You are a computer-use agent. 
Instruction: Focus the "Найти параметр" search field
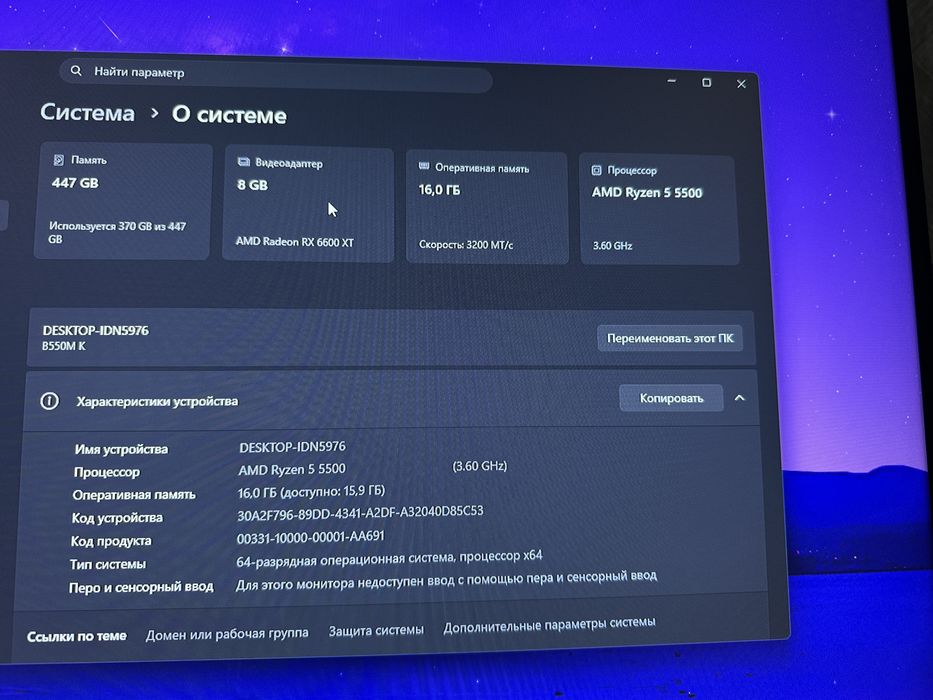click(275, 74)
